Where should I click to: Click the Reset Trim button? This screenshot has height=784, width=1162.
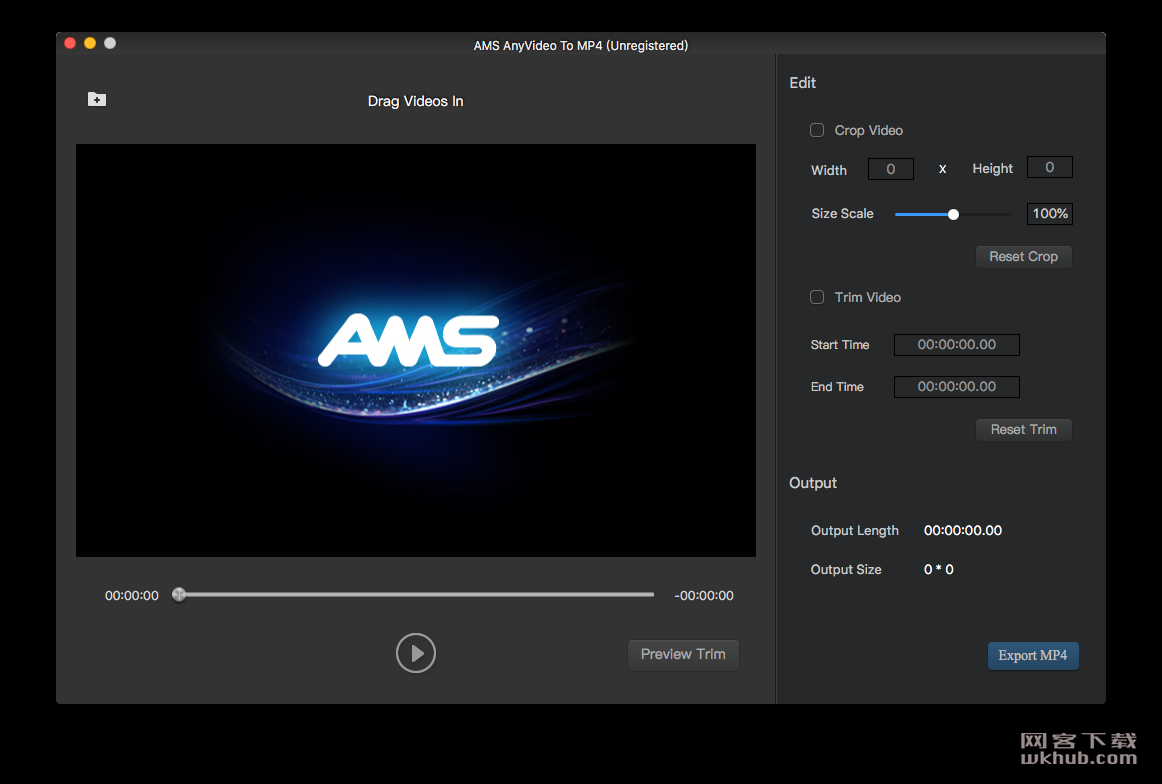tap(1023, 430)
